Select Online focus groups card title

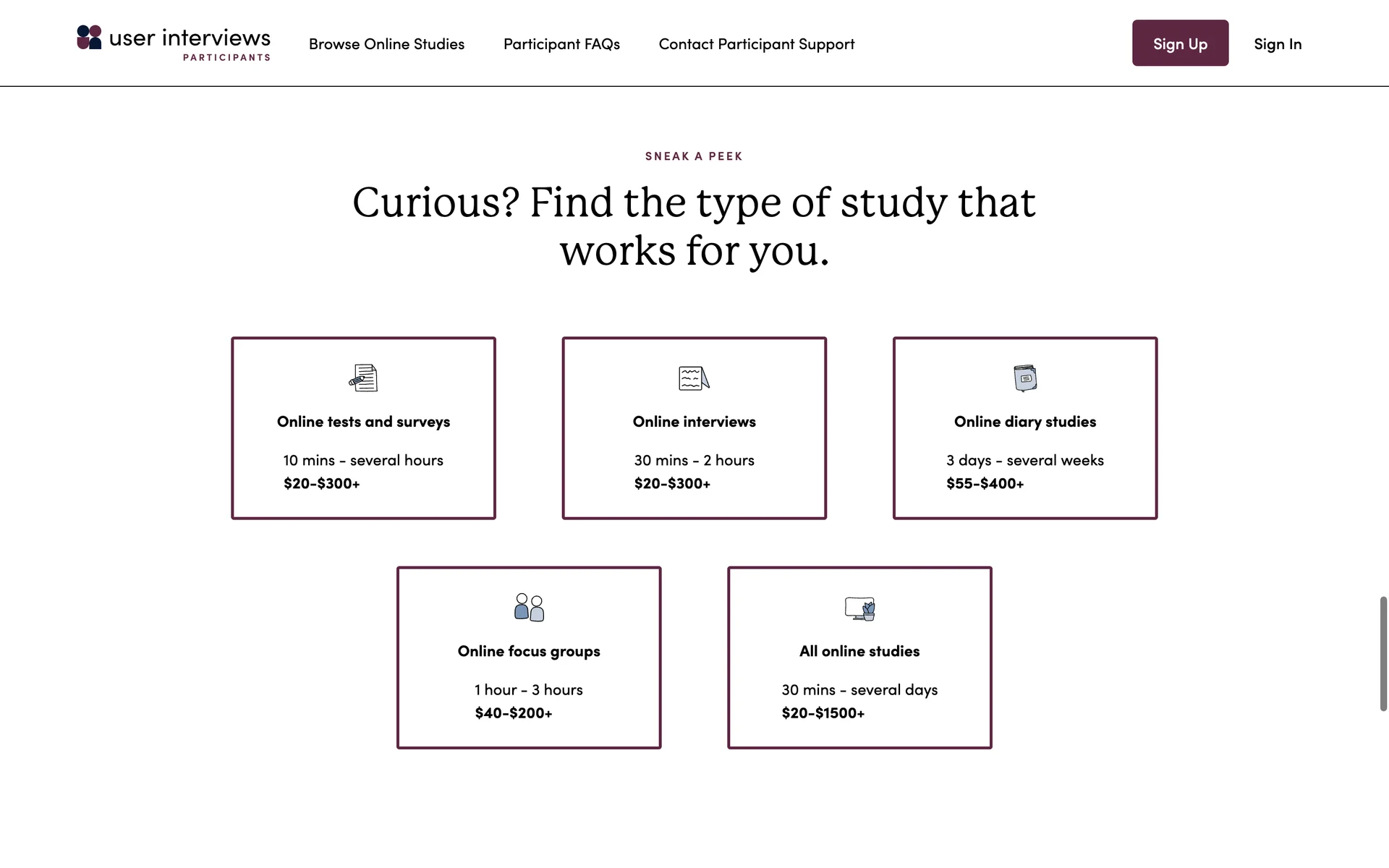529,651
